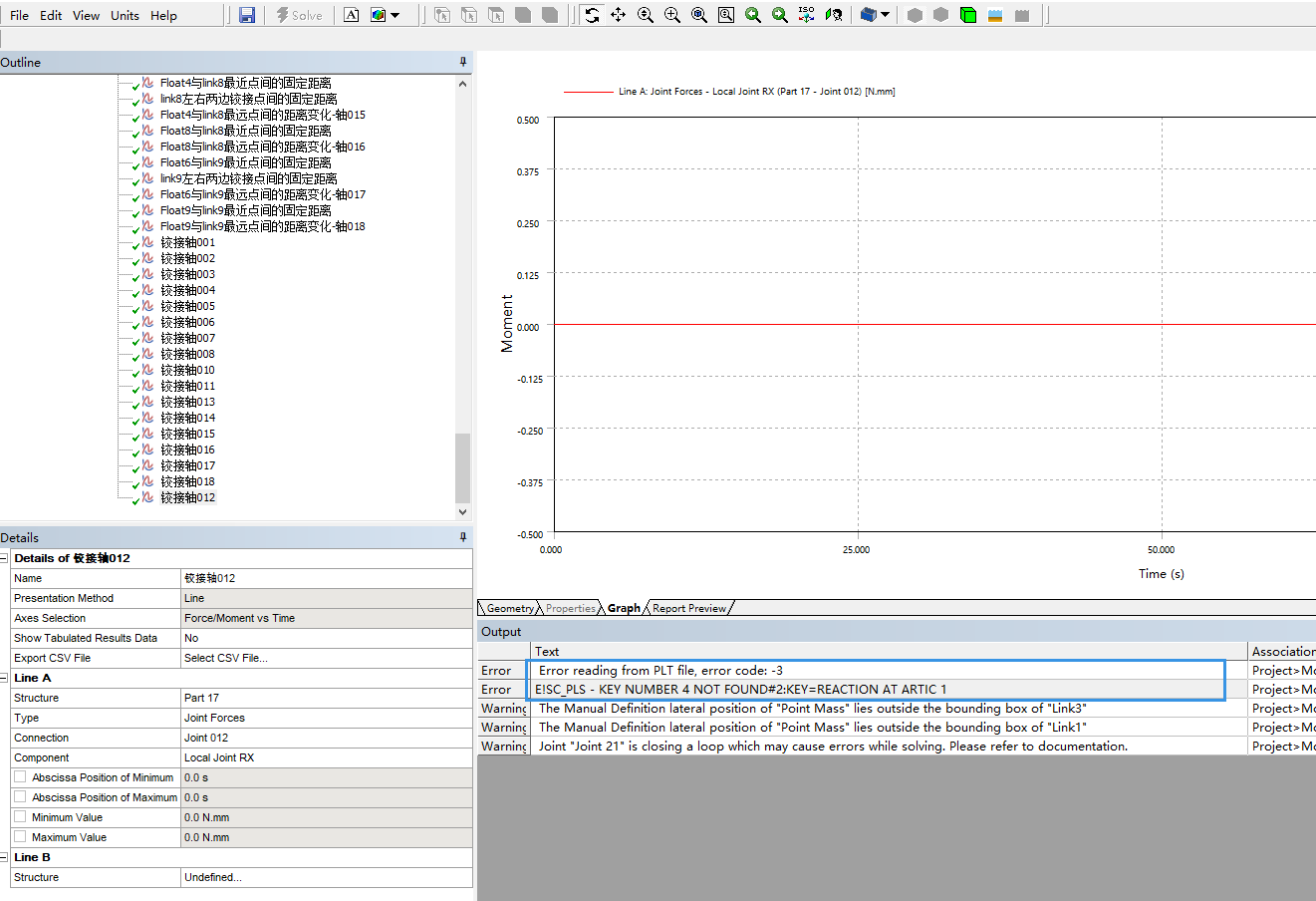Image resolution: width=1316 pixels, height=901 pixels.
Task: Enable the Minimum Value checkbox
Action: click(x=20, y=817)
